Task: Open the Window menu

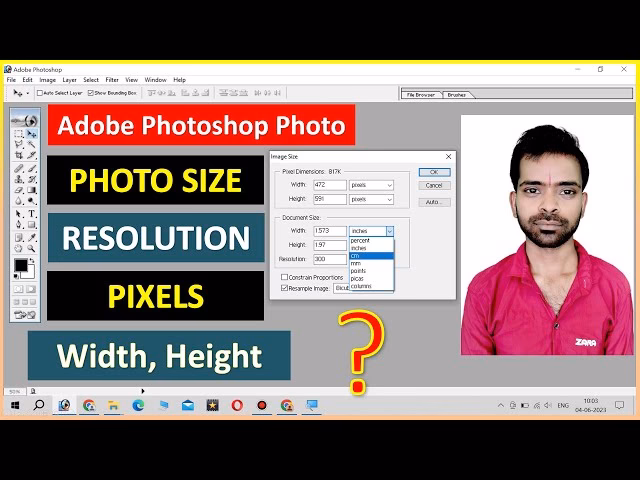Action: click(156, 80)
